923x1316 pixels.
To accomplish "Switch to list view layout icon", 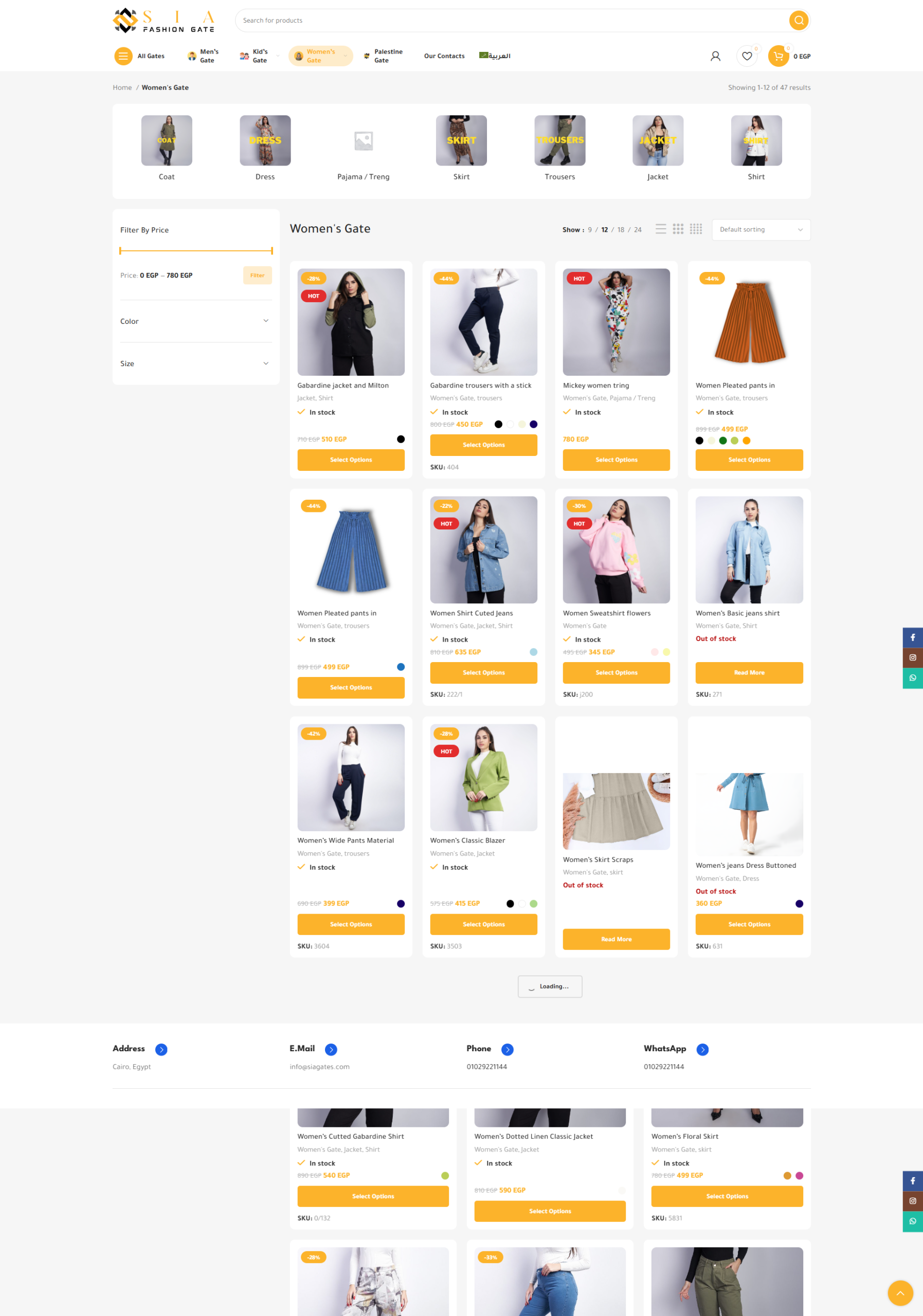I will (x=660, y=229).
